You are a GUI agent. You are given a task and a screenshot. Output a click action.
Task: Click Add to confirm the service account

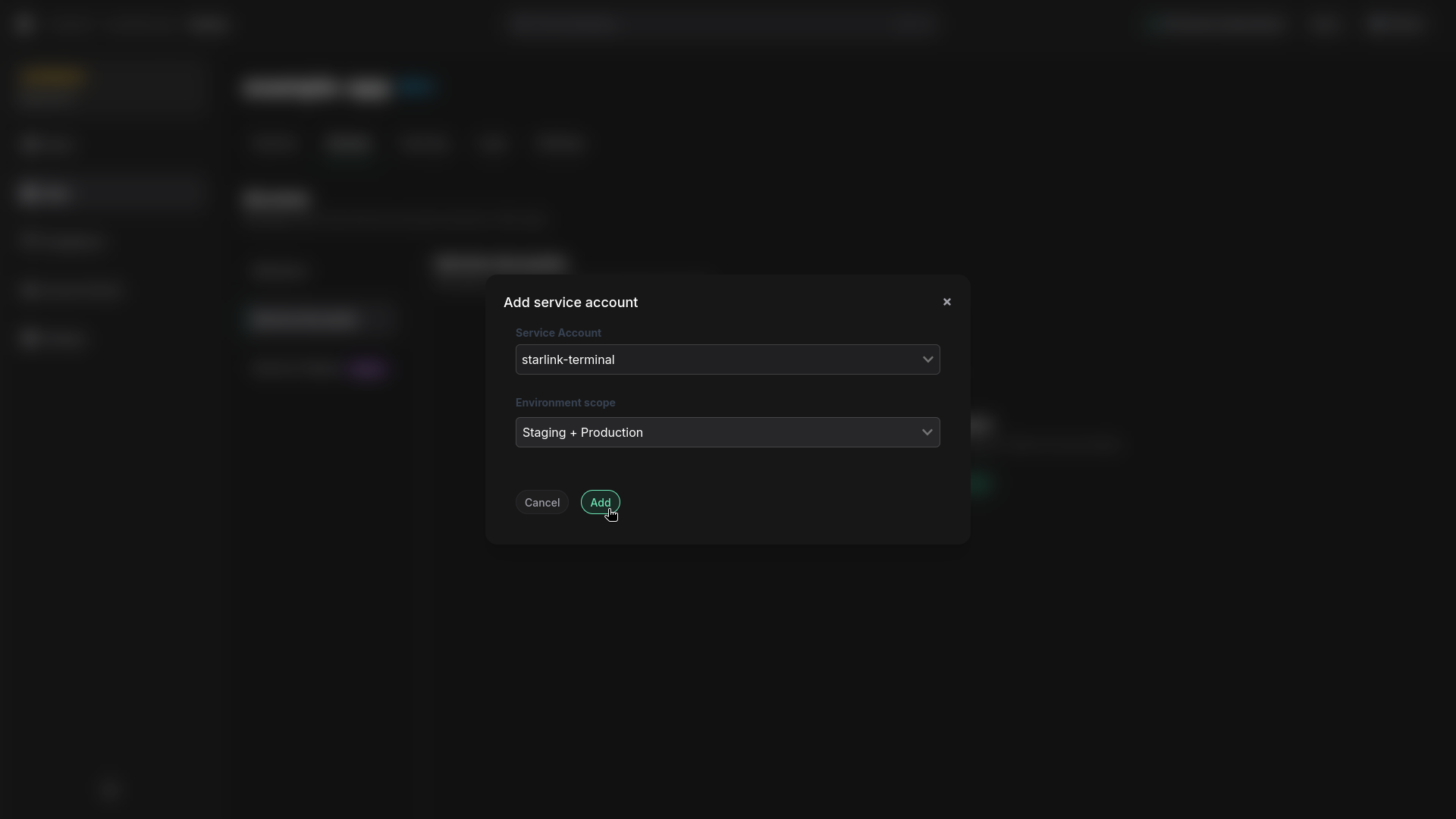pos(600,502)
